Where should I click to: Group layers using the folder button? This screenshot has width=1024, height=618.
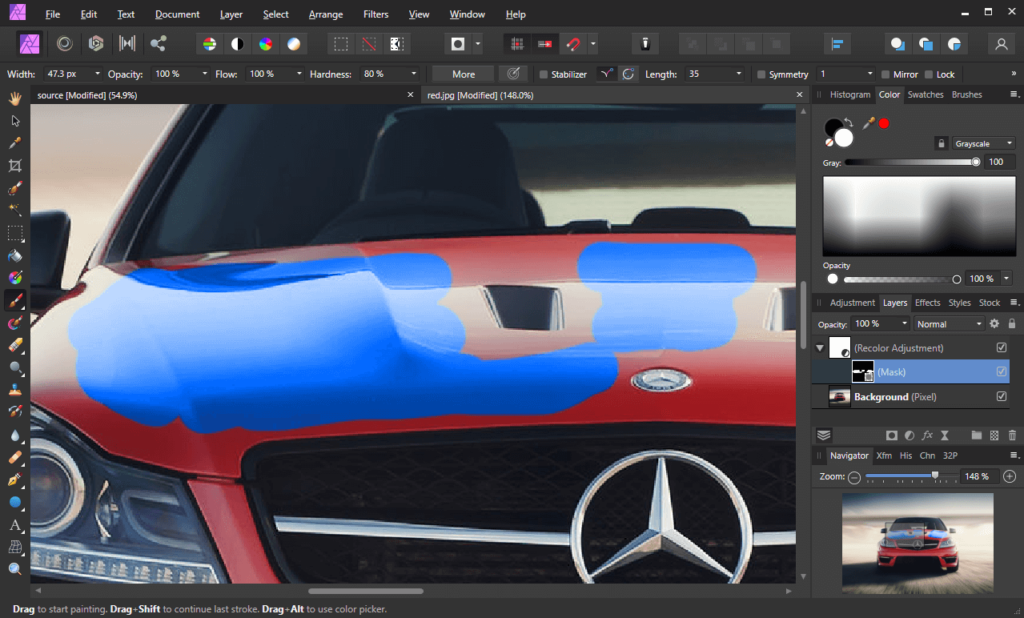(976, 435)
